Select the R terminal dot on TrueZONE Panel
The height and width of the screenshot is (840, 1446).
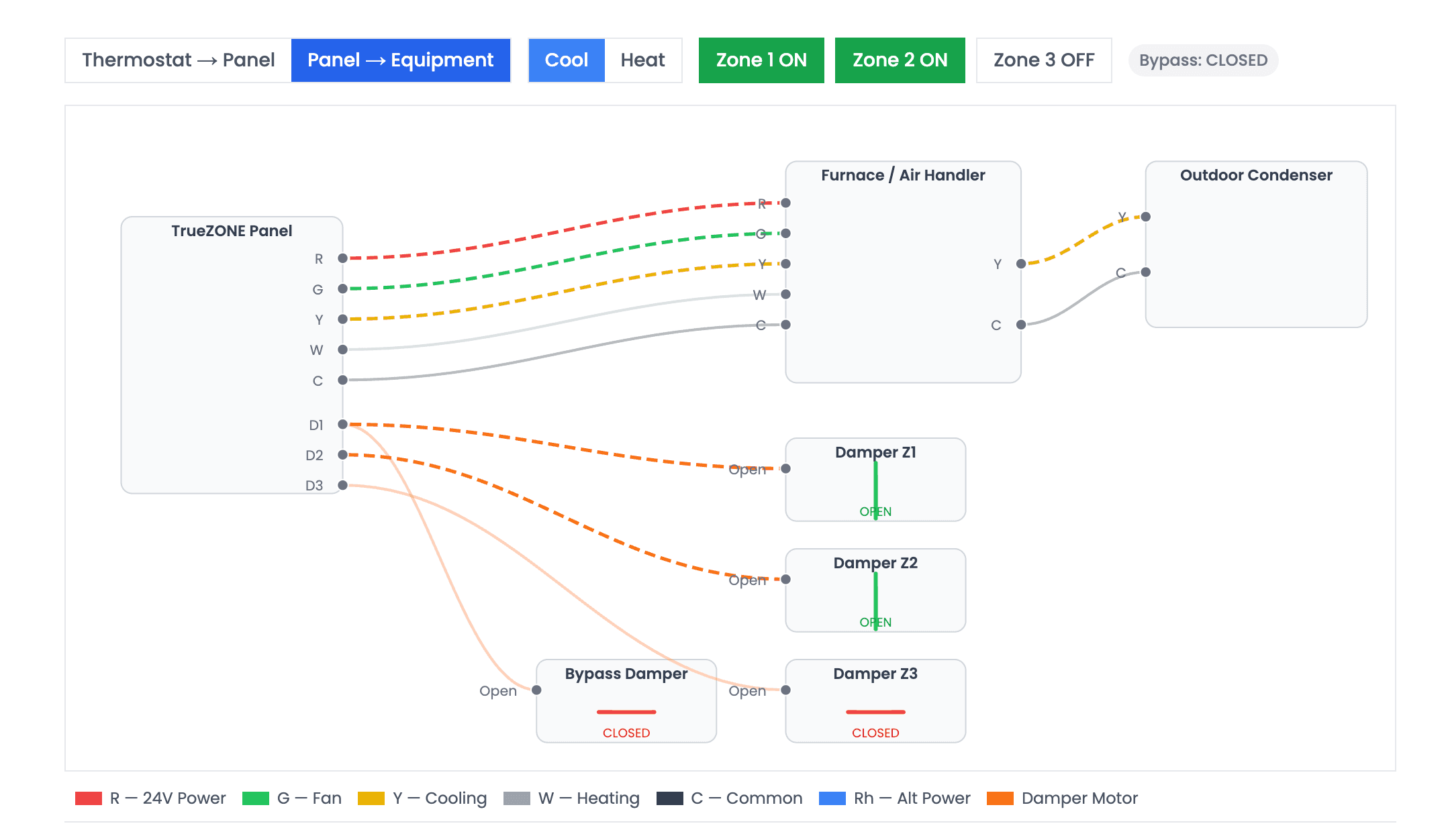click(342, 258)
